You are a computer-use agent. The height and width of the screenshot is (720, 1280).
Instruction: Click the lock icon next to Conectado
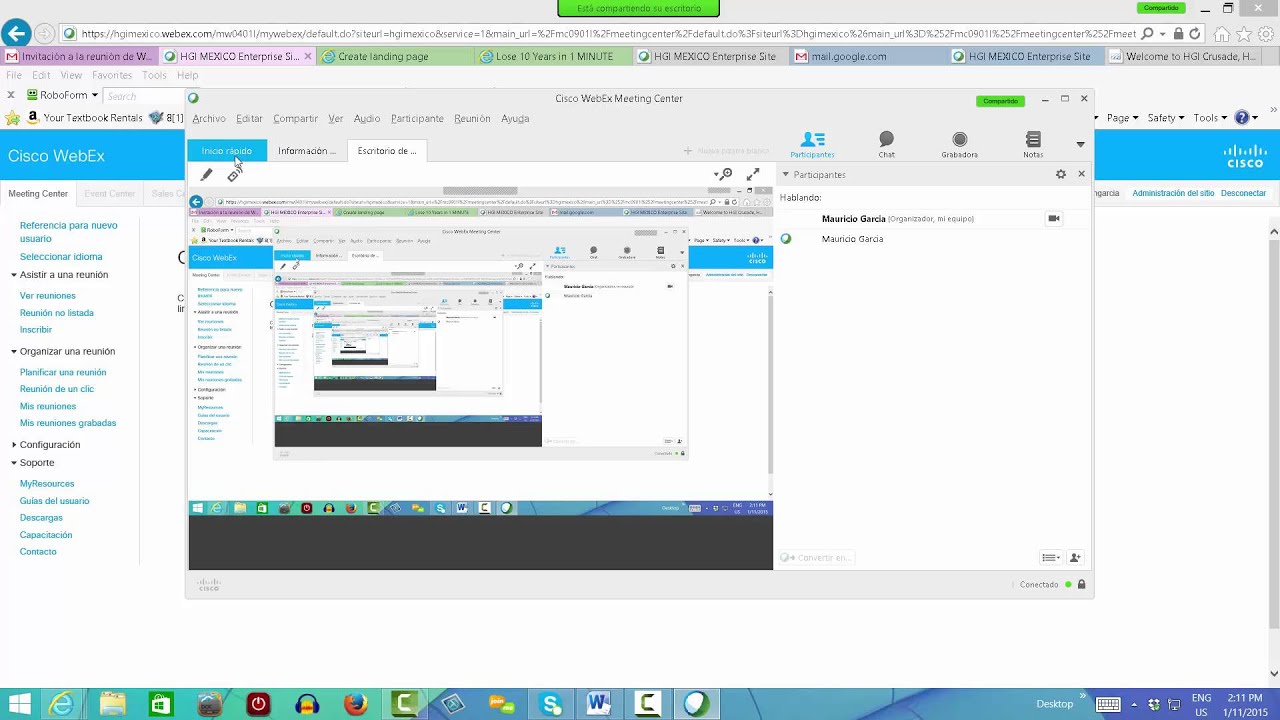[x=1081, y=584]
